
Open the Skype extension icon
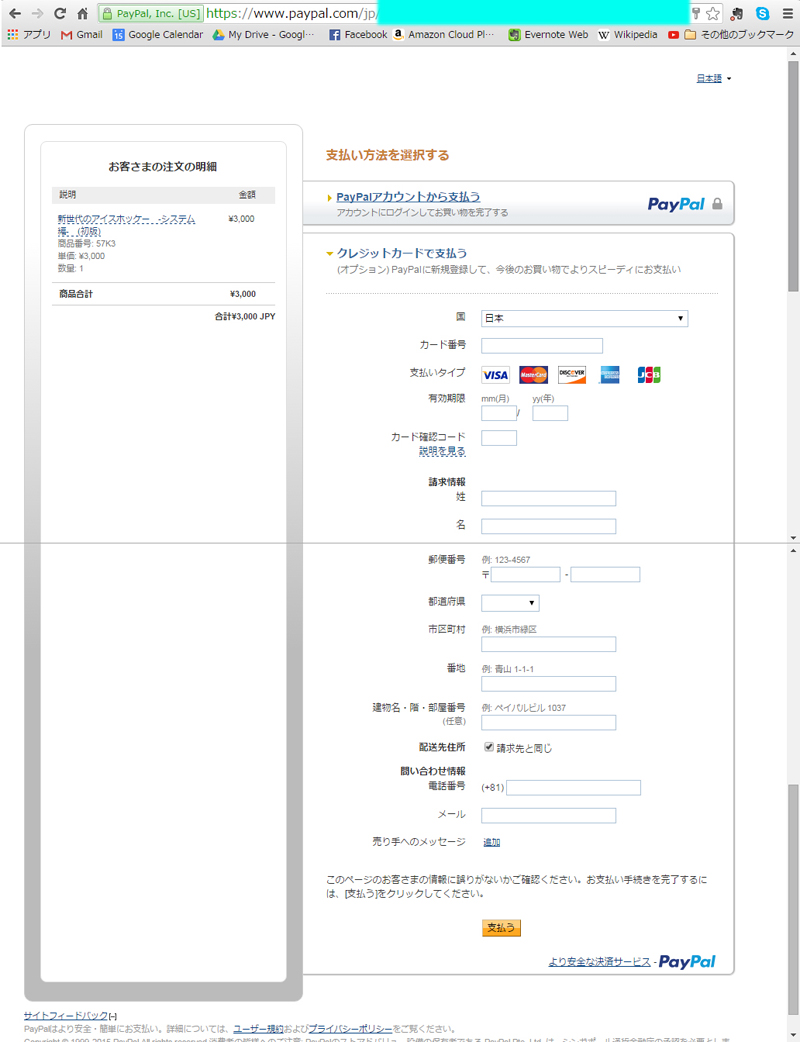coord(763,14)
